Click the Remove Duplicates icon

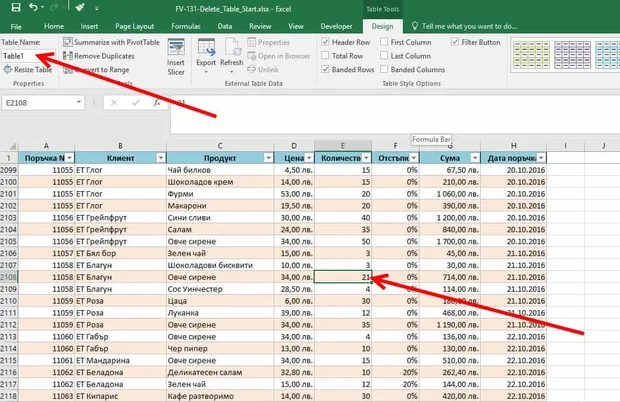pos(68,56)
